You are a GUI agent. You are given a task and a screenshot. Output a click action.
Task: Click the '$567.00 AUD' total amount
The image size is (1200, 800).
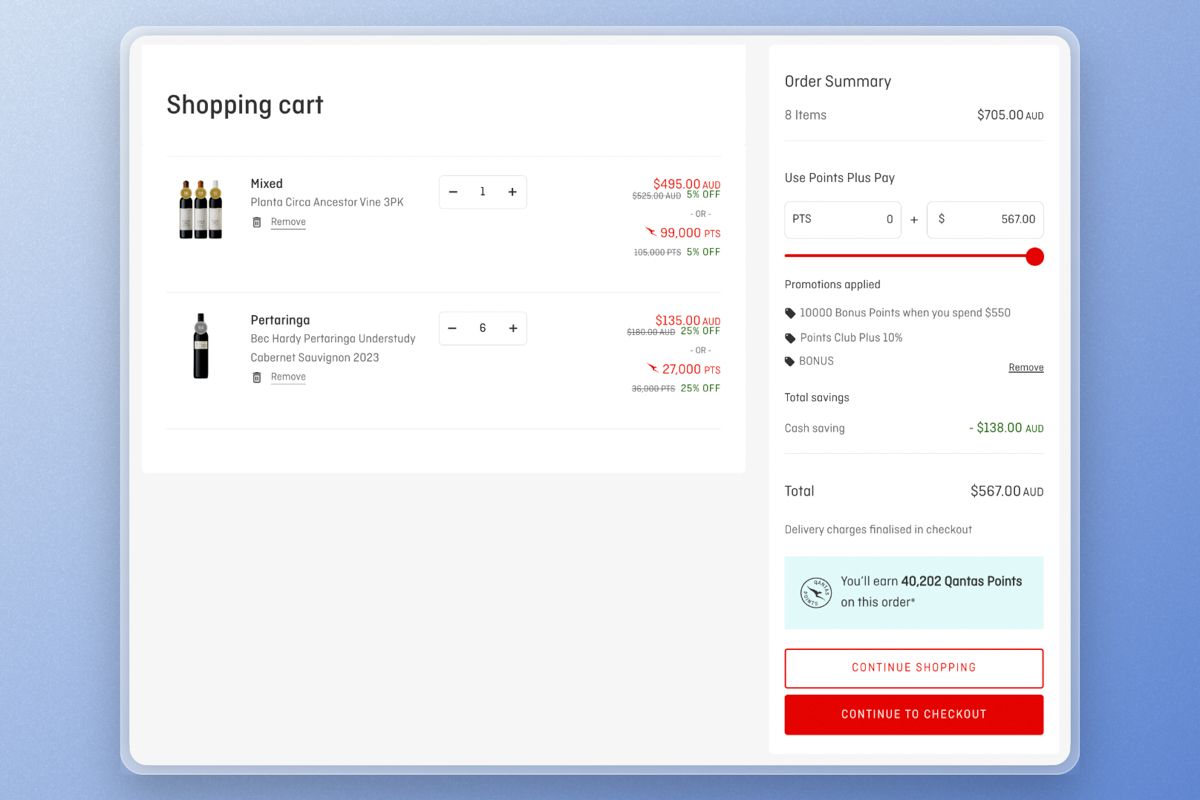1007,491
